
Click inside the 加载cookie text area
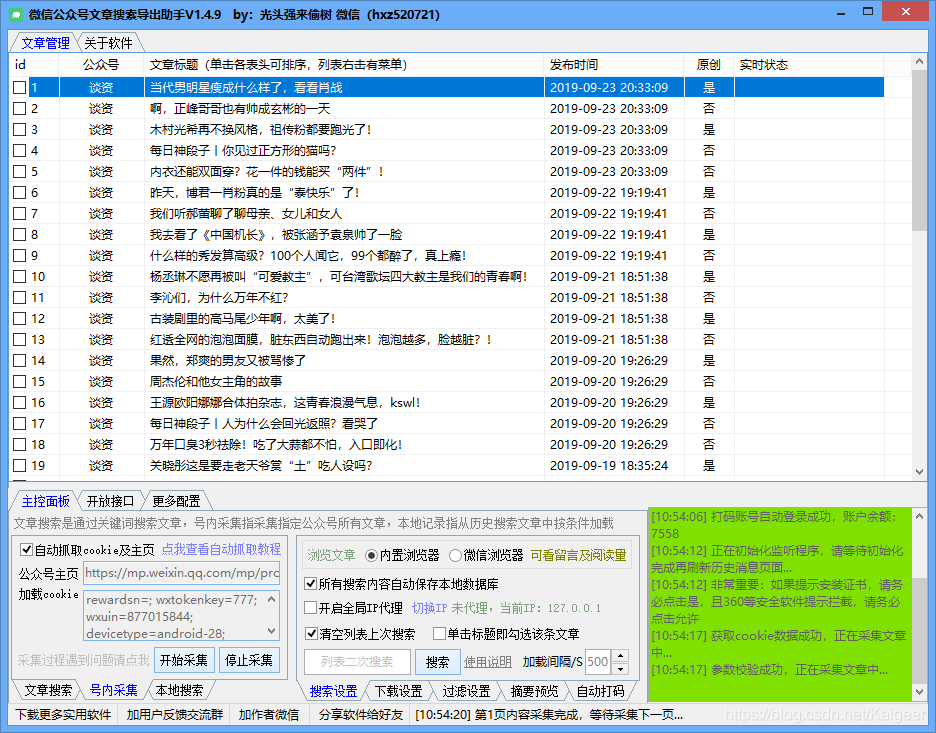point(174,616)
